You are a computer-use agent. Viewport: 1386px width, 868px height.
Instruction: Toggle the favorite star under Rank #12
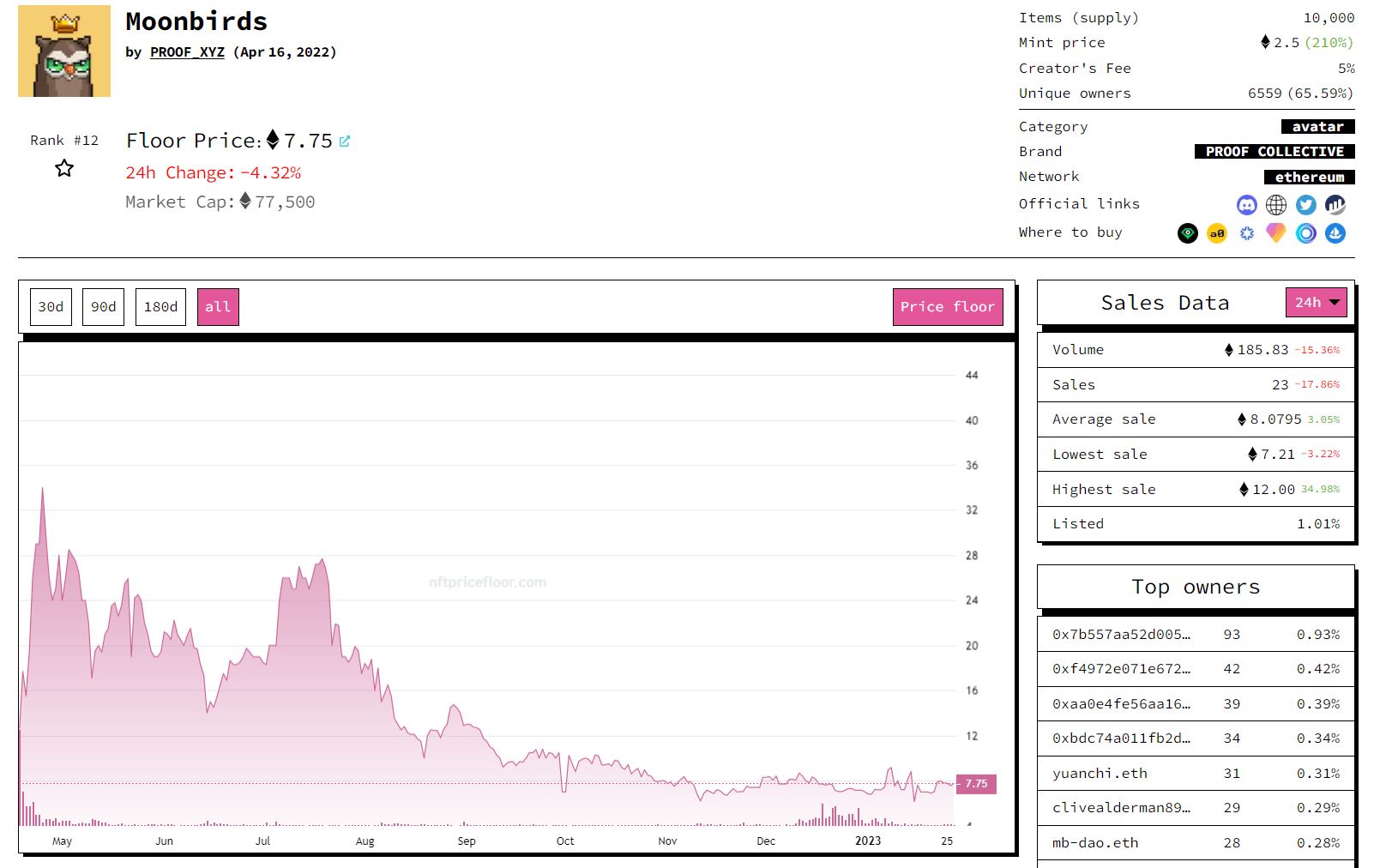(64, 168)
